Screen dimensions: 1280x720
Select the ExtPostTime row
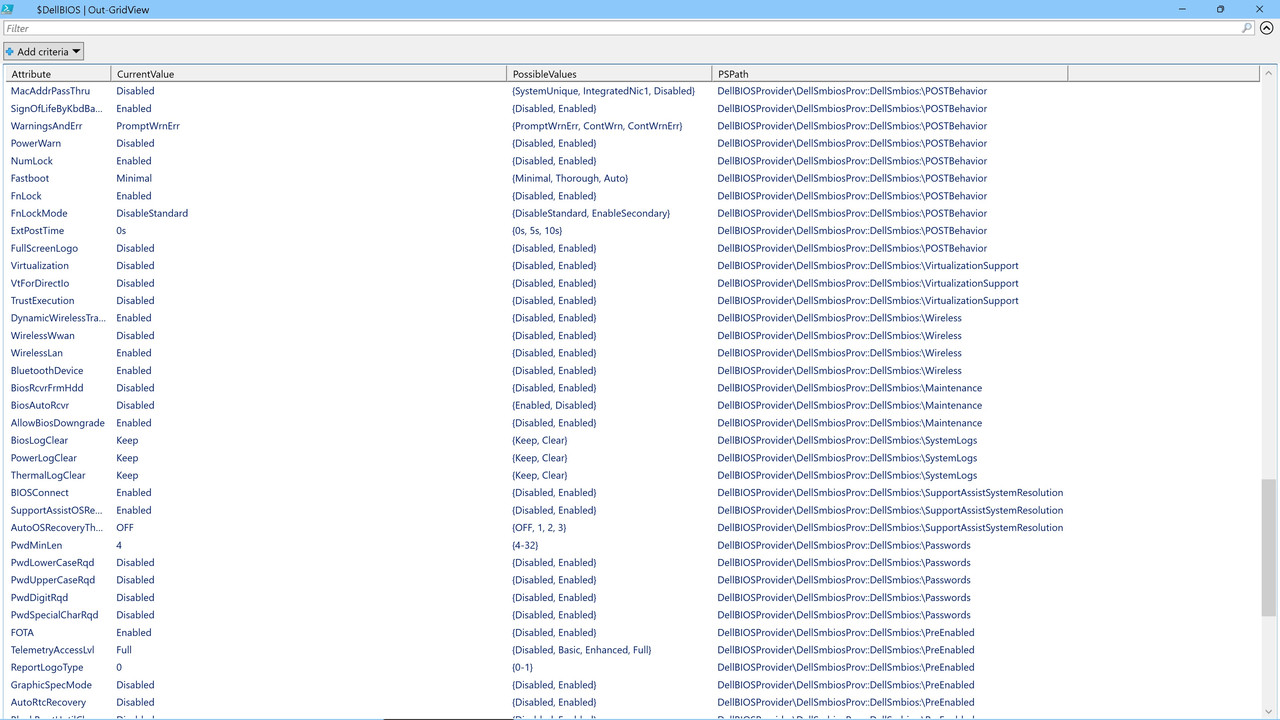point(632,231)
